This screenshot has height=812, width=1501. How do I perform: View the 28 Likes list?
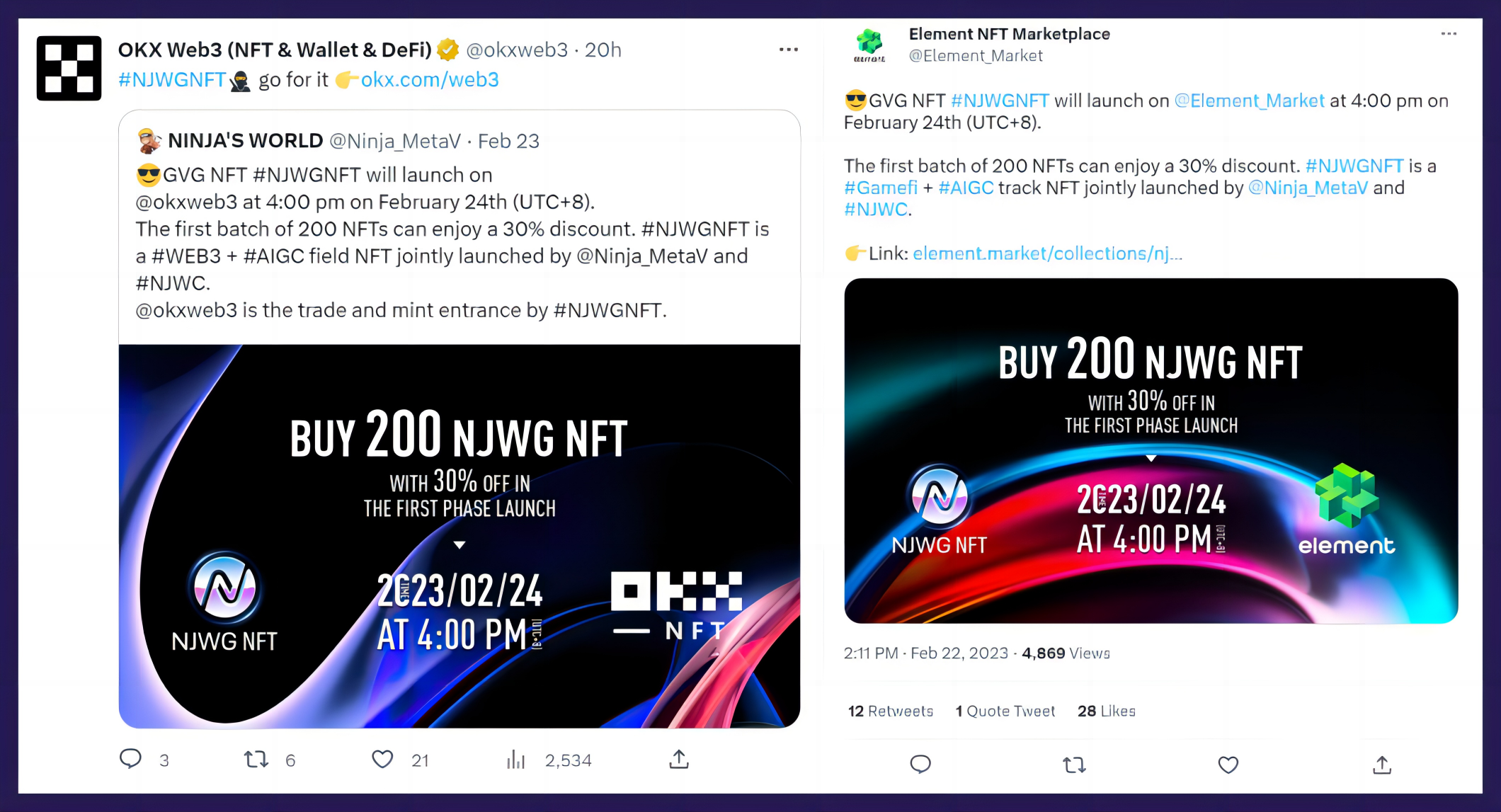coord(1106,711)
